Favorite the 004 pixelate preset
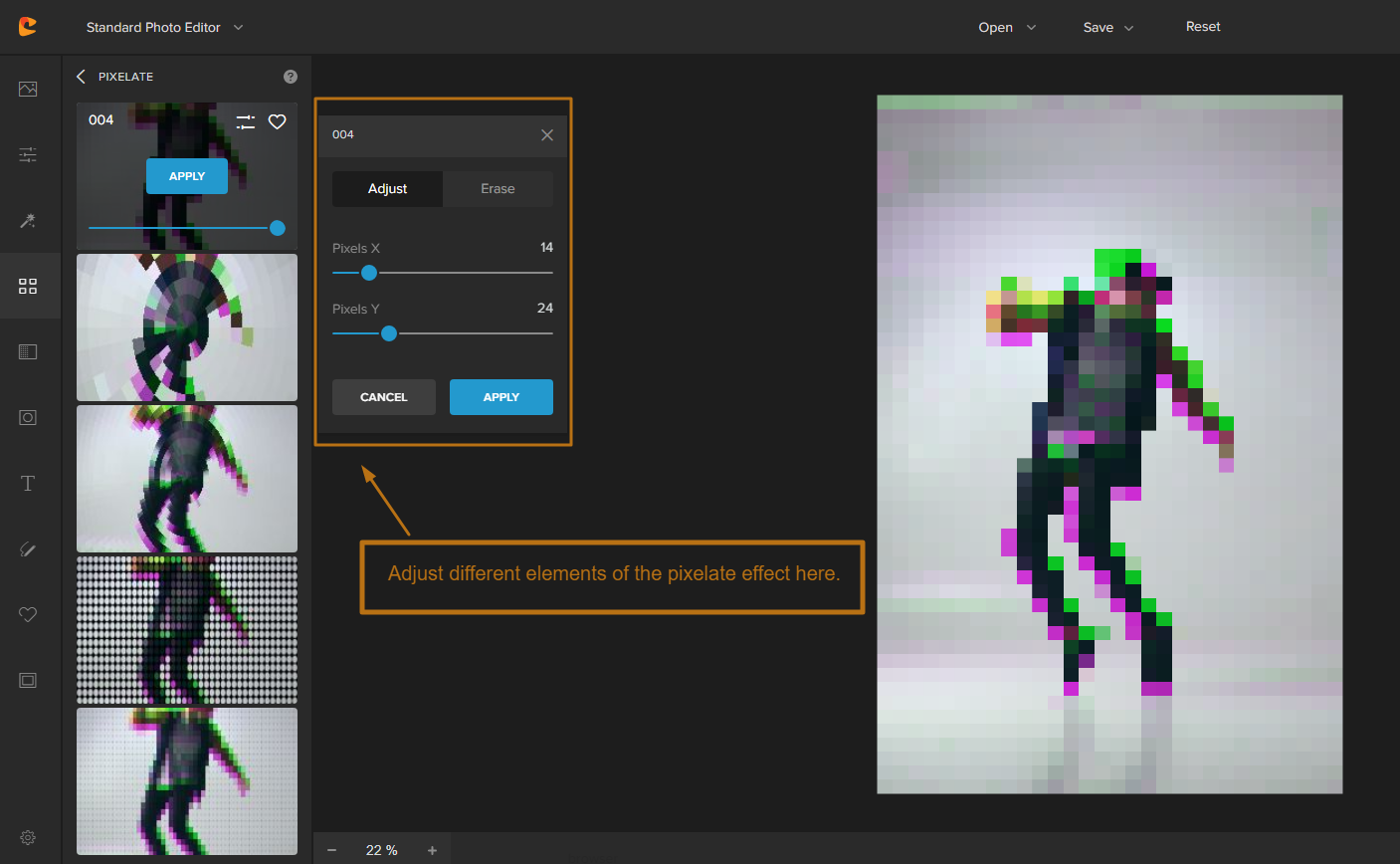 [278, 121]
